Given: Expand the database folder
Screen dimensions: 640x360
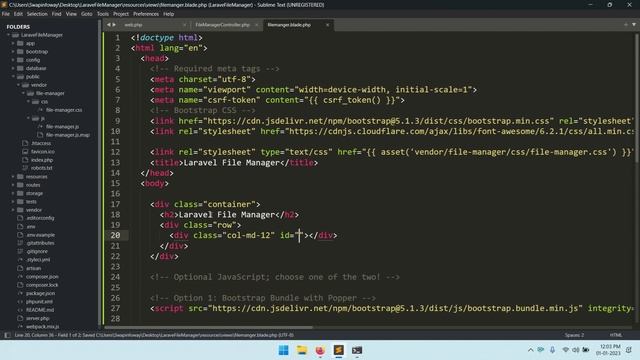Looking at the screenshot, I should pyautogui.click(x=13, y=68).
